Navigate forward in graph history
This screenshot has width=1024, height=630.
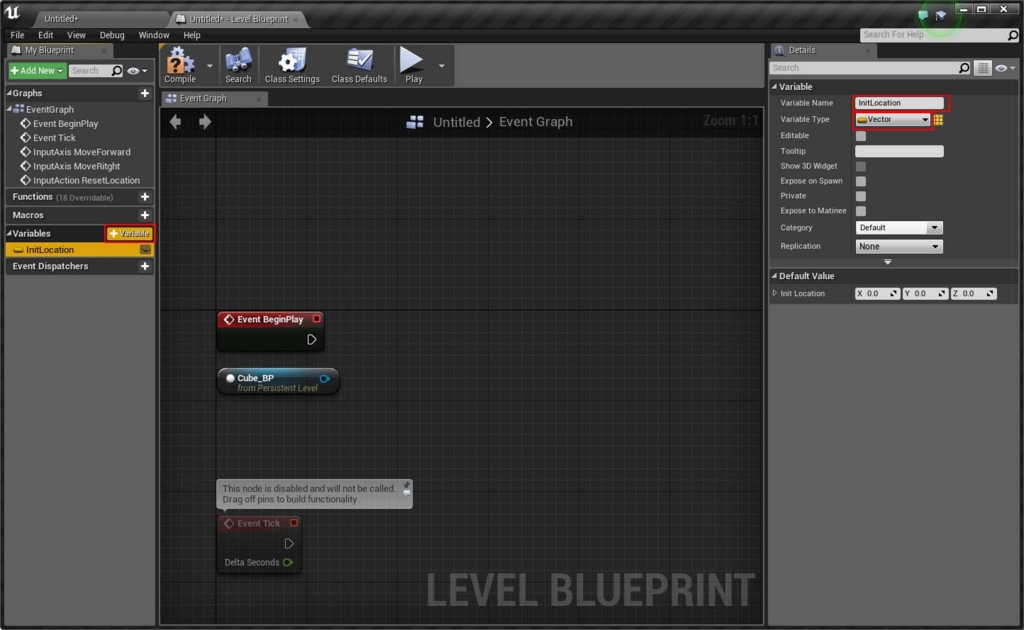click(205, 121)
